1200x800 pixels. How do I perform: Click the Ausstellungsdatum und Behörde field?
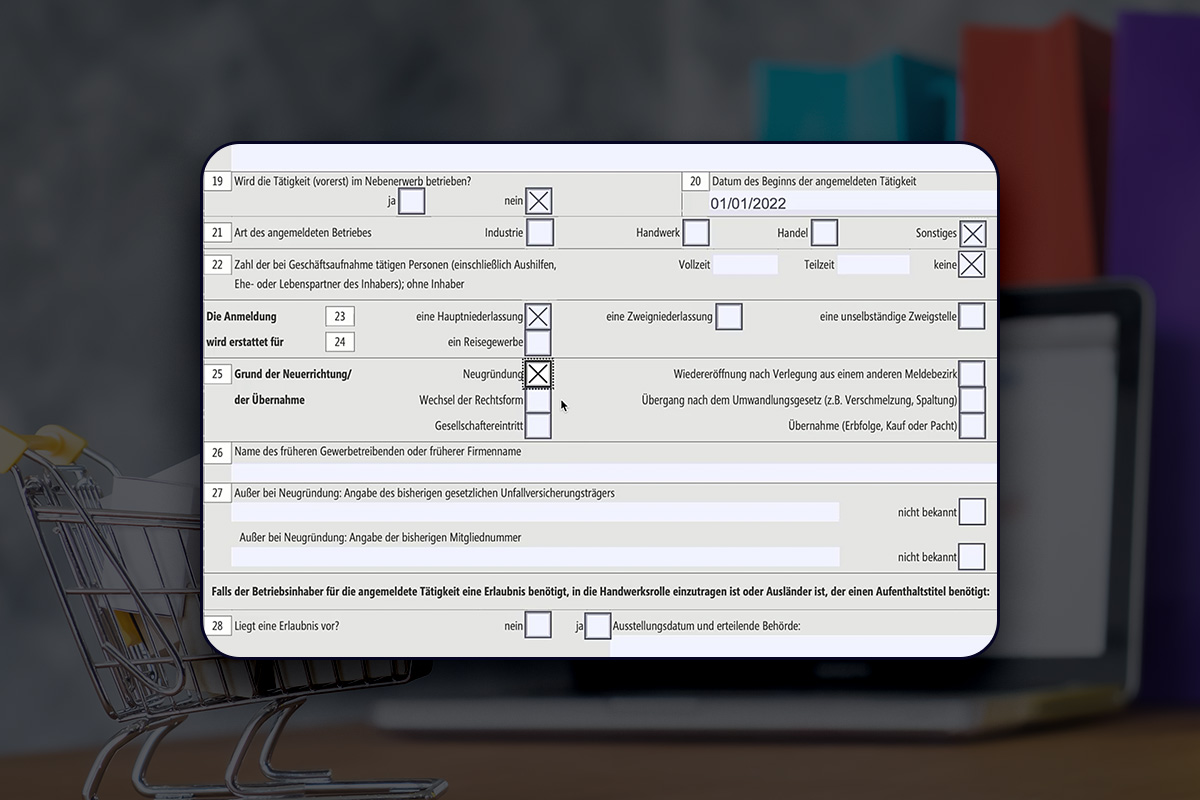coord(804,646)
